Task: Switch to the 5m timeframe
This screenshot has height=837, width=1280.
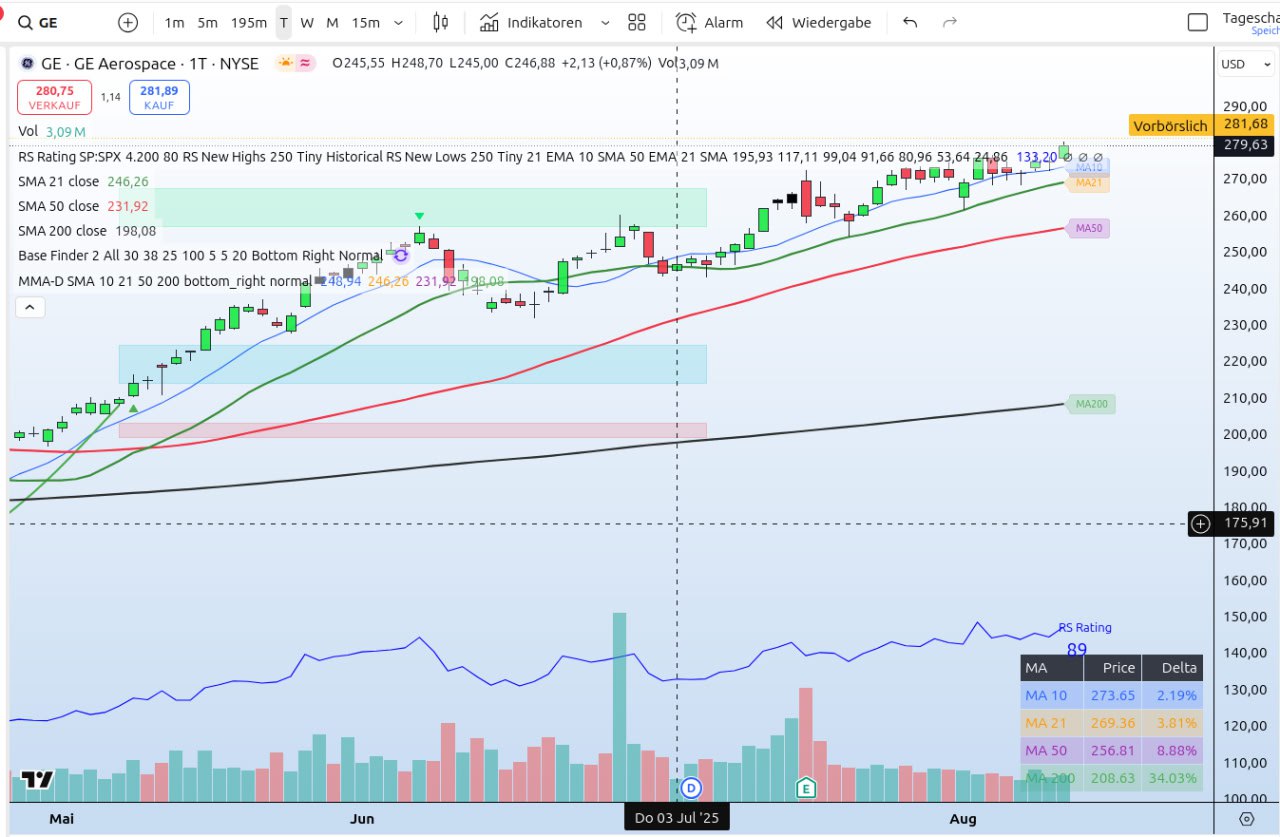Action: [x=207, y=22]
